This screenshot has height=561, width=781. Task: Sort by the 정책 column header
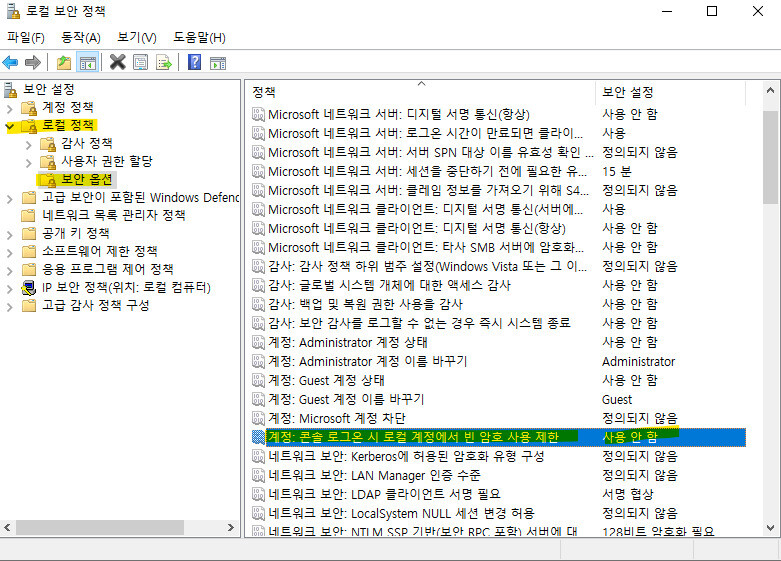click(x=421, y=92)
